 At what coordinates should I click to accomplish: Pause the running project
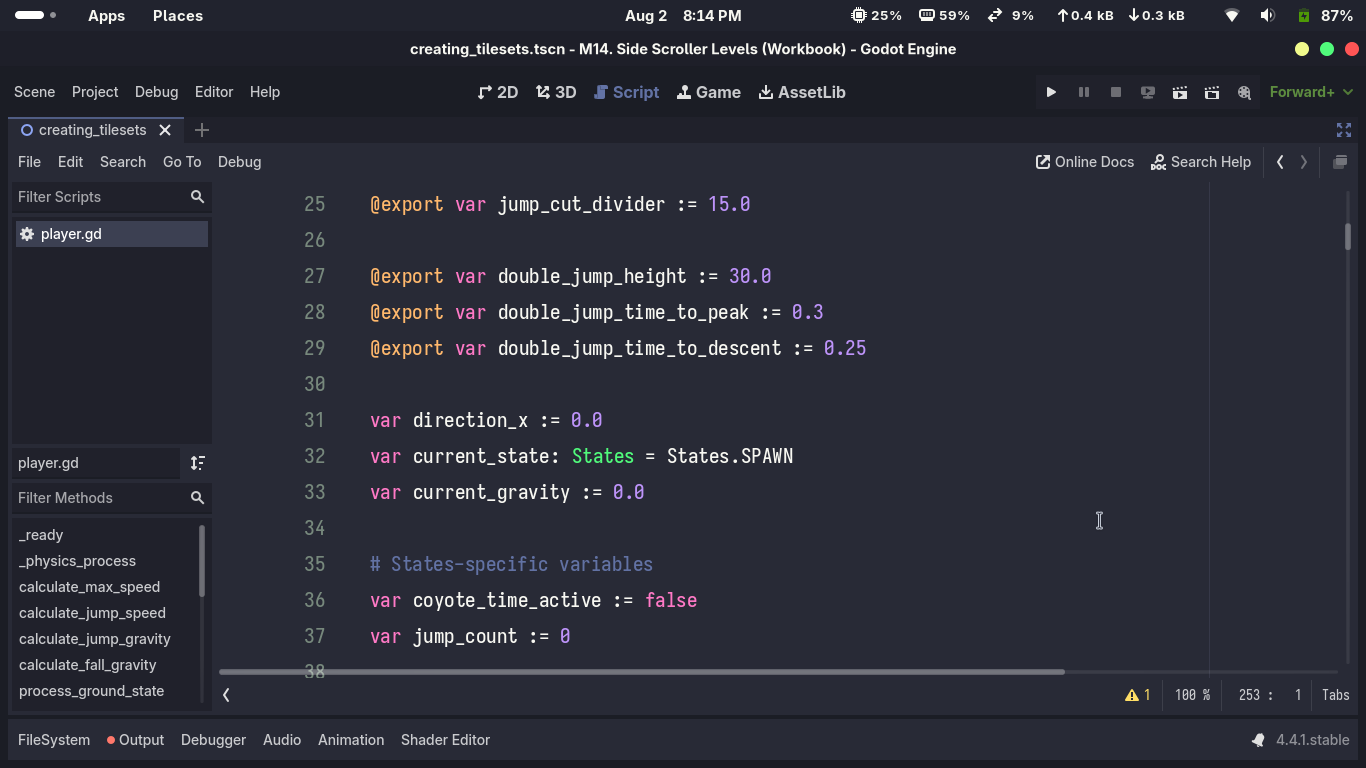[x=1083, y=92]
